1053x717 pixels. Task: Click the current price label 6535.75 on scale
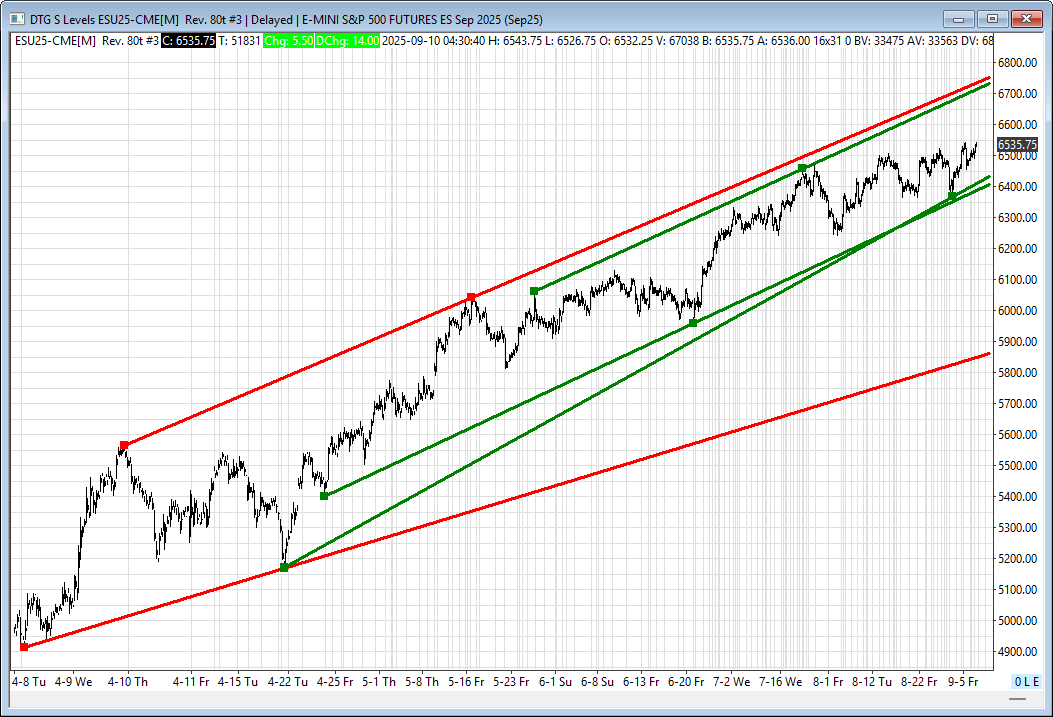[x=1017, y=145]
